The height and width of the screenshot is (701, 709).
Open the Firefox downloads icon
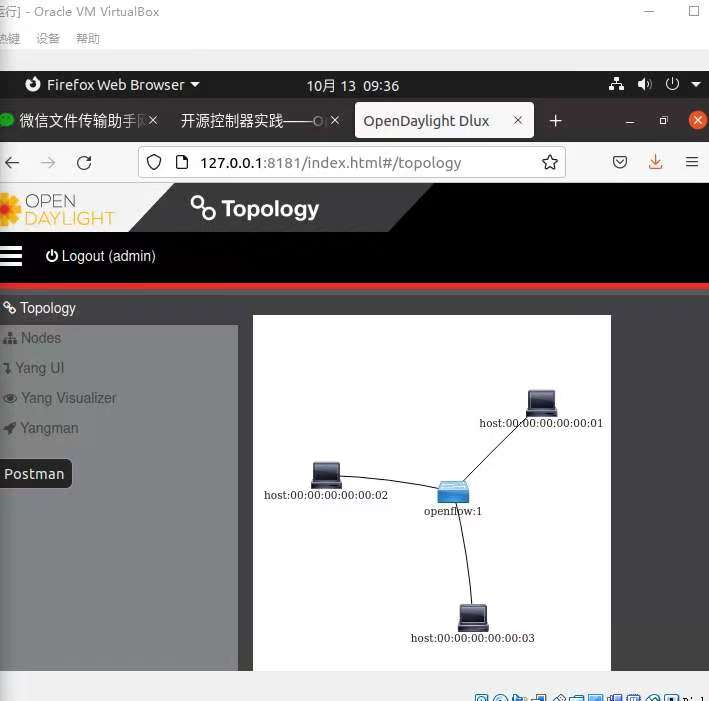[x=655, y=162]
